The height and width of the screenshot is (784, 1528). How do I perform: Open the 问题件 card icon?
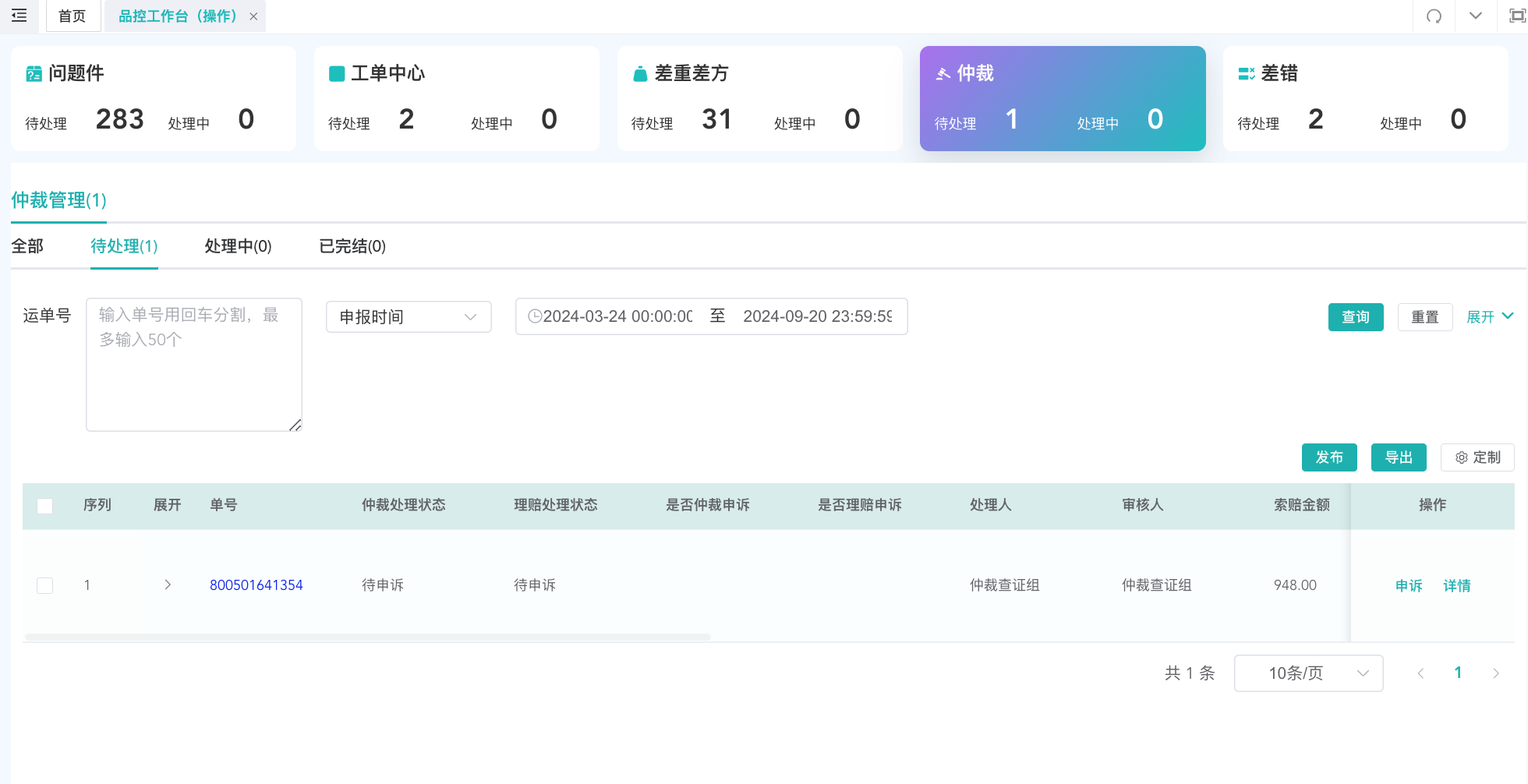point(34,74)
